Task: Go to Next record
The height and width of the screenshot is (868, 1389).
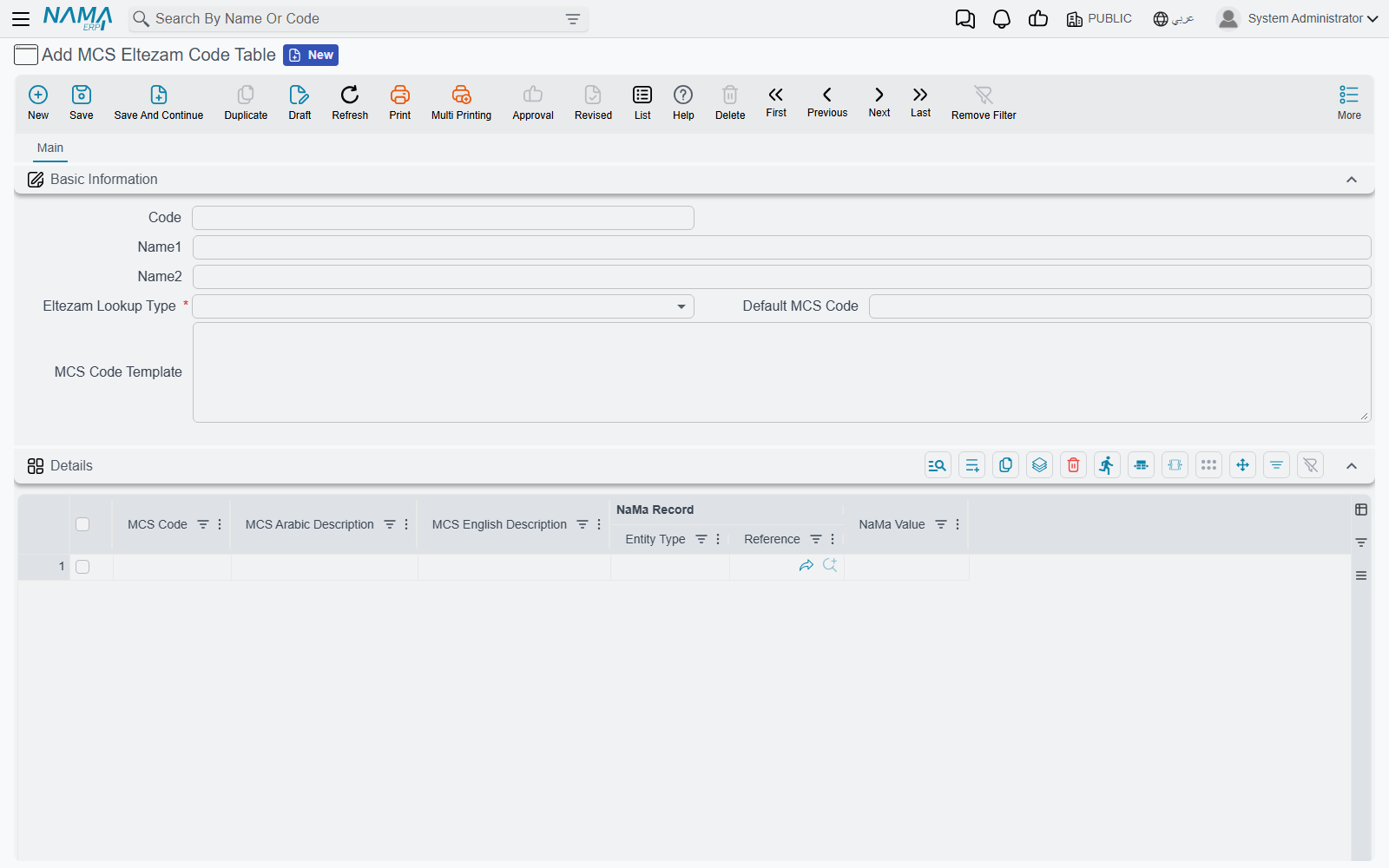Action: coord(879,102)
